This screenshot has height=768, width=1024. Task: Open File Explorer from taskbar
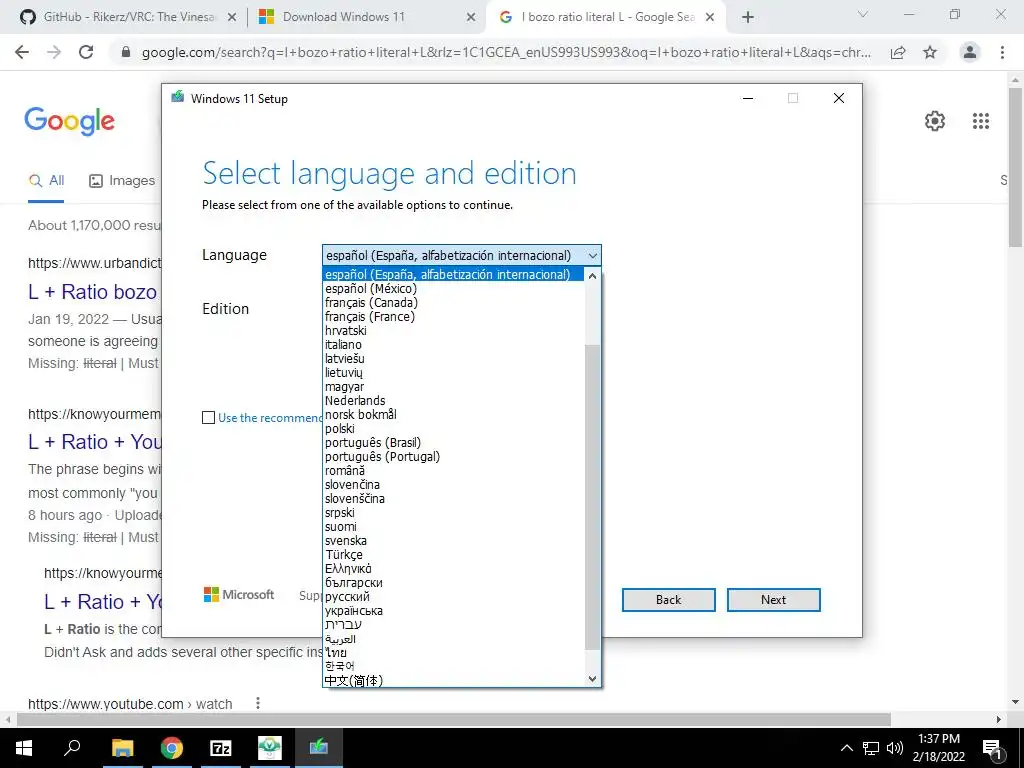(122, 748)
